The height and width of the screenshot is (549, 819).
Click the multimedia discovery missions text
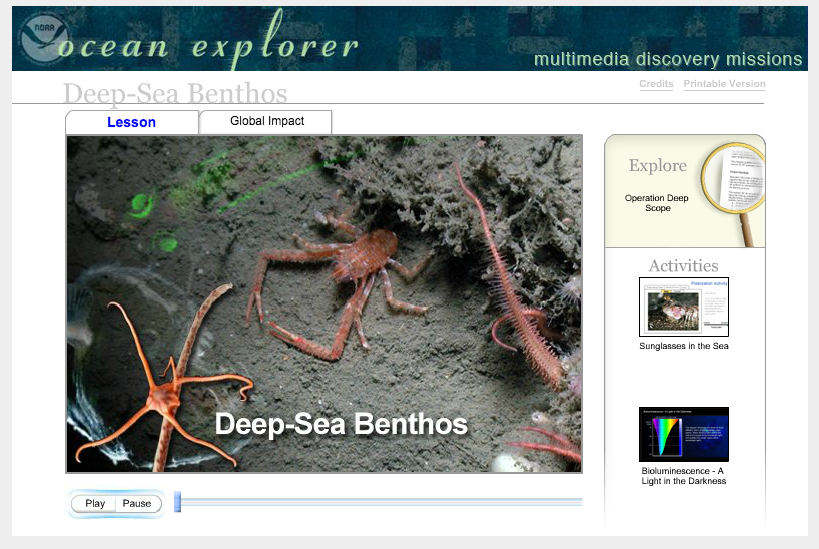(x=668, y=60)
